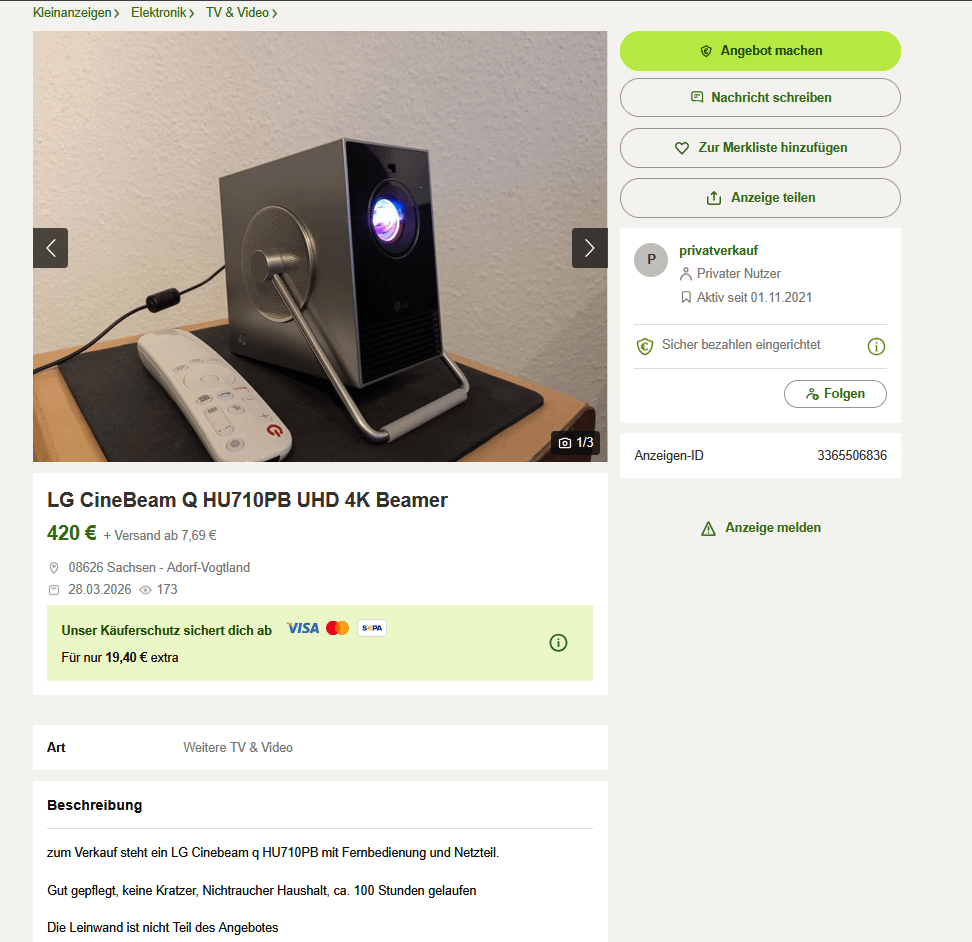The width and height of the screenshot is (972, 942).
Task: Click the heart icon on the Merkliste button
Action: (x=682, y=148)
